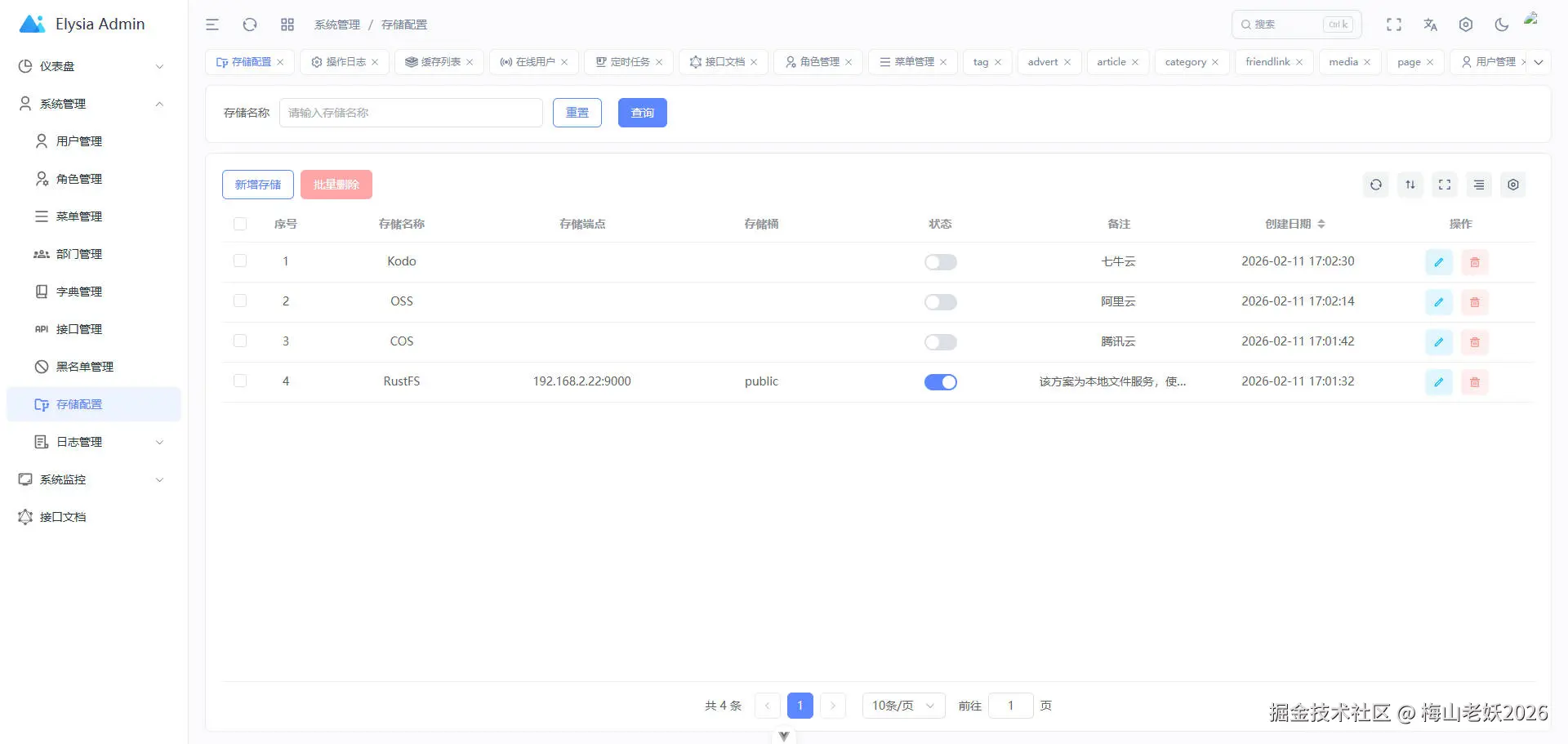
Task: Open 字典管理 in the sidebar
Action: (x=94, y=292)
